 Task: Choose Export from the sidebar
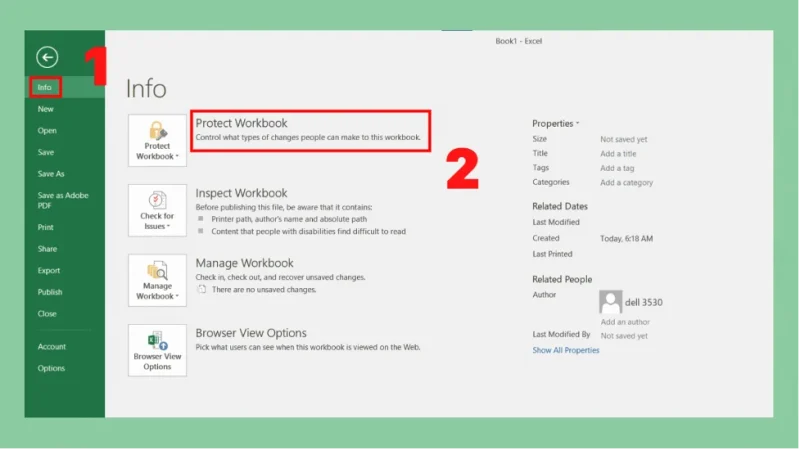[x=49, y=271]
